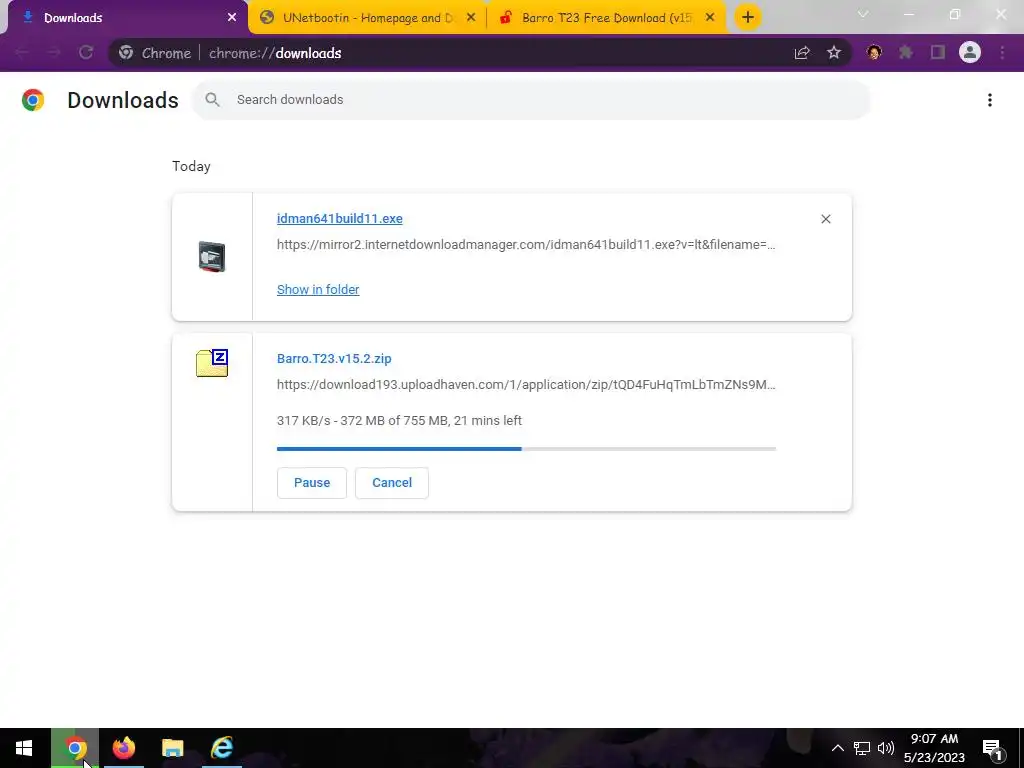1024x768 pixels.
Task: Open File Explorer from the taskbar
Action: click(x=172, y=748)
